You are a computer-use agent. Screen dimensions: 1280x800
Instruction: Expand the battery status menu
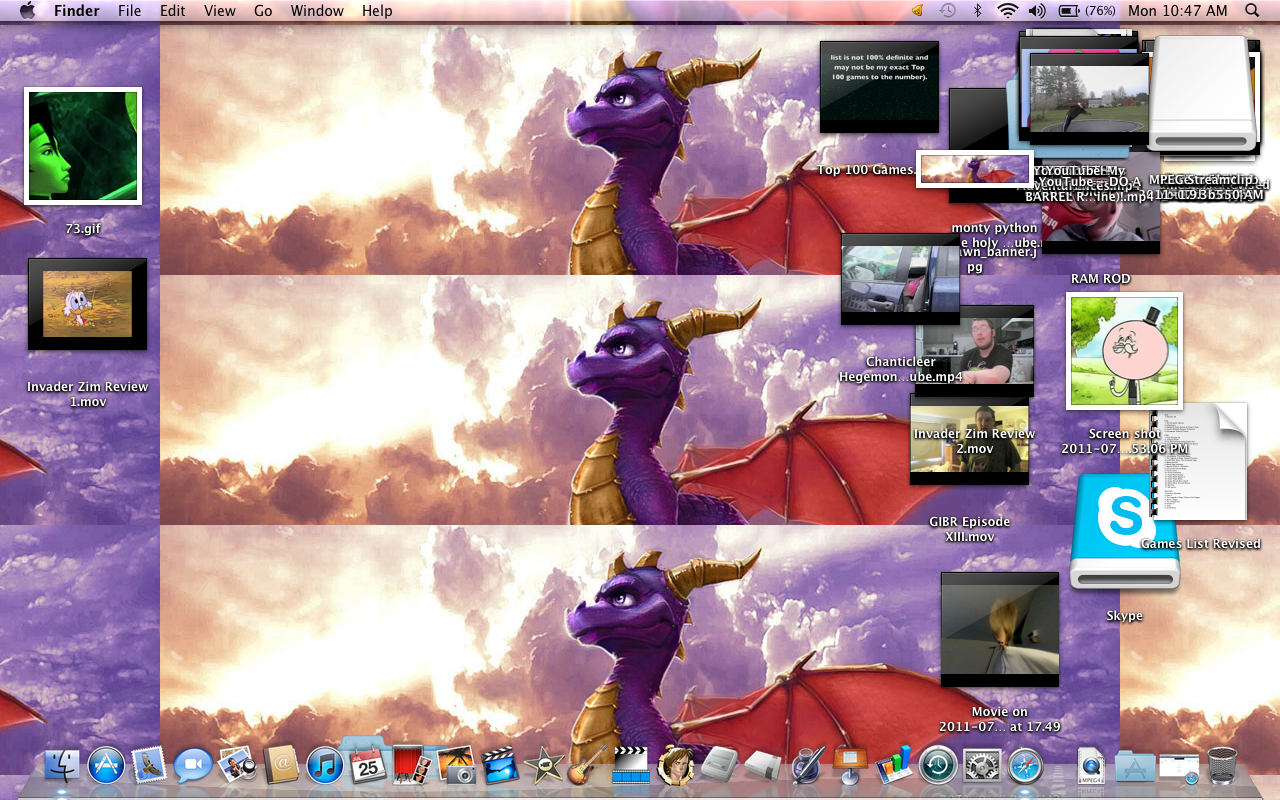point(1086,11)
